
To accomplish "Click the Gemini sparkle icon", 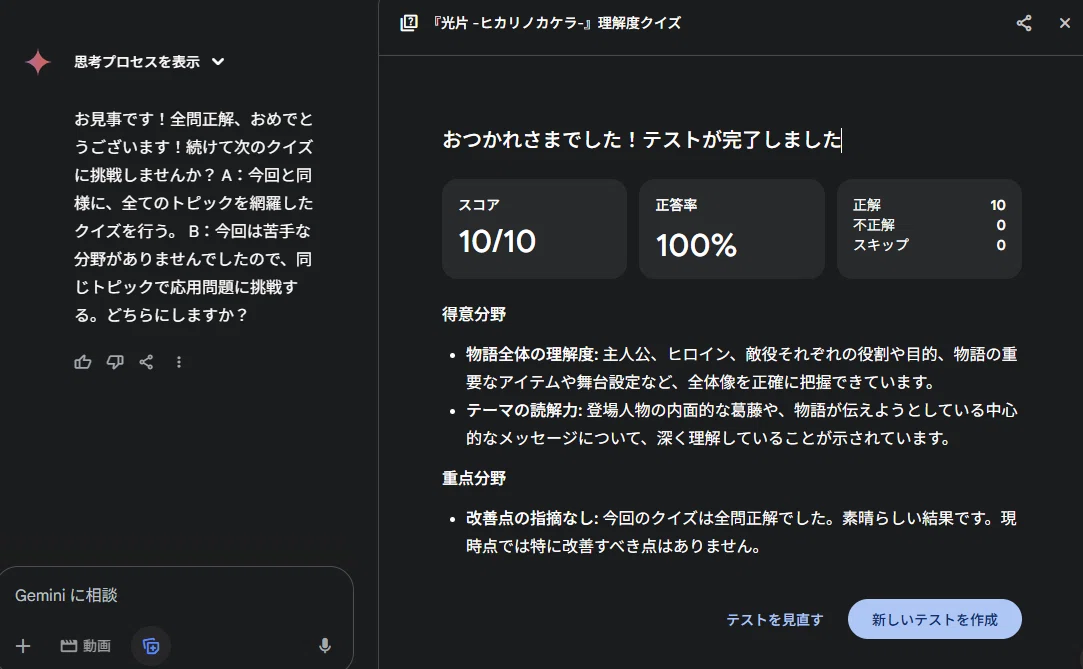I will 38,62.
